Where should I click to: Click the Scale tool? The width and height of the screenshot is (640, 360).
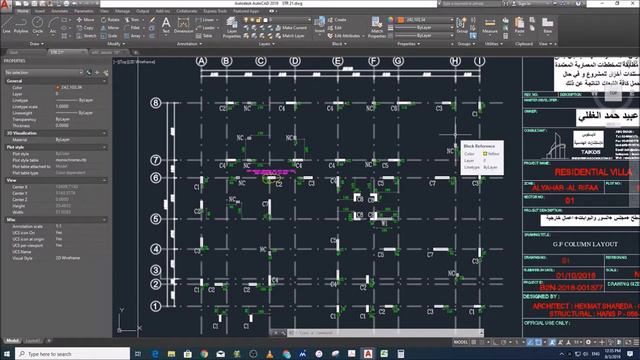[x=109, y=36]
